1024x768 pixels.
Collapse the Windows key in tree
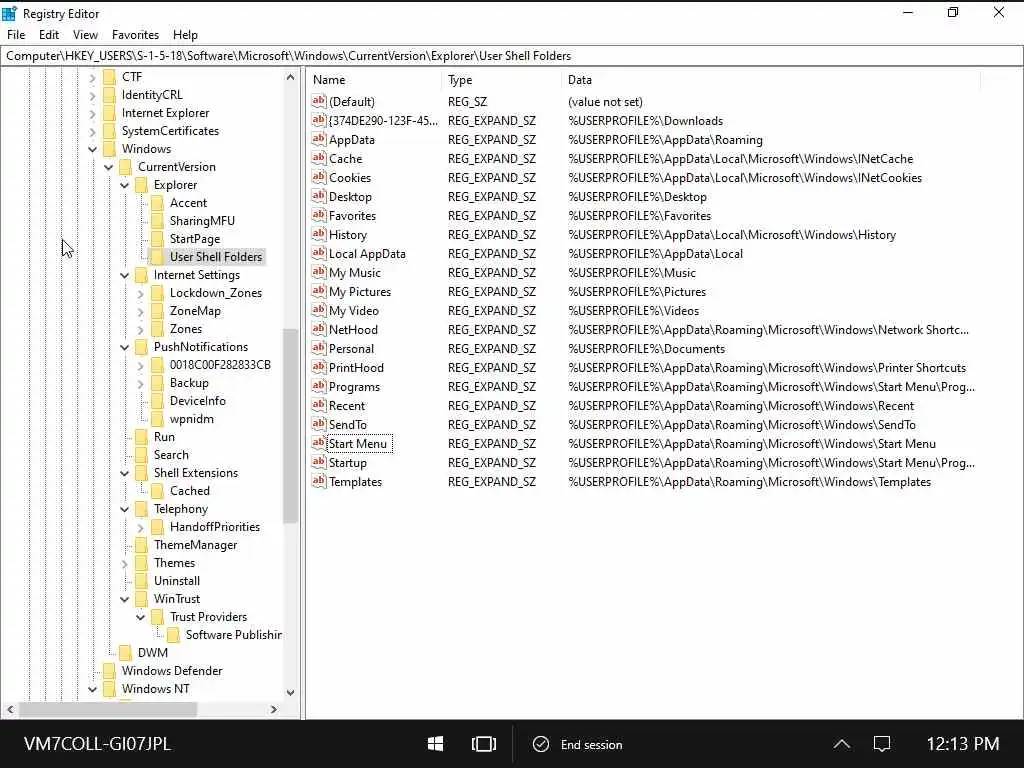click(93, 149)
